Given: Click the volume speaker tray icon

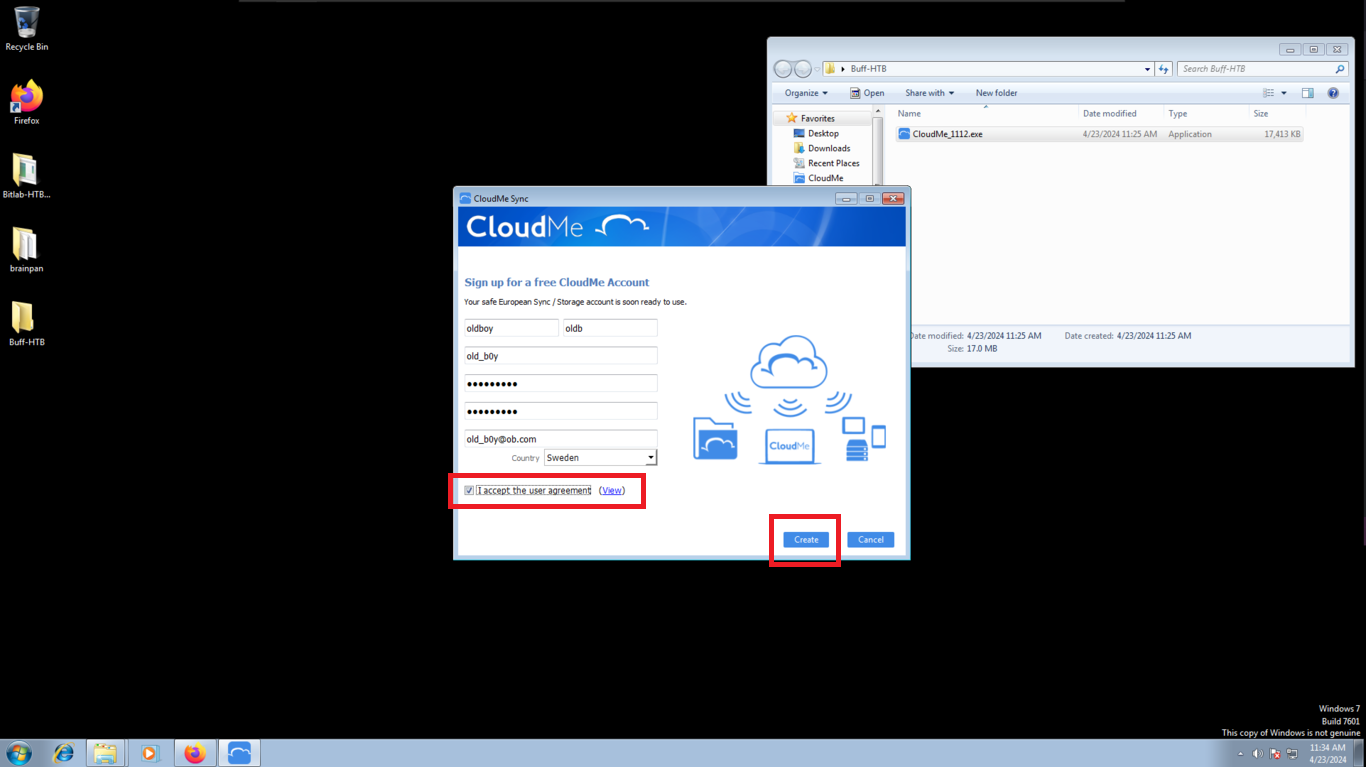Looking at the screenshot, I should 1258,754.
